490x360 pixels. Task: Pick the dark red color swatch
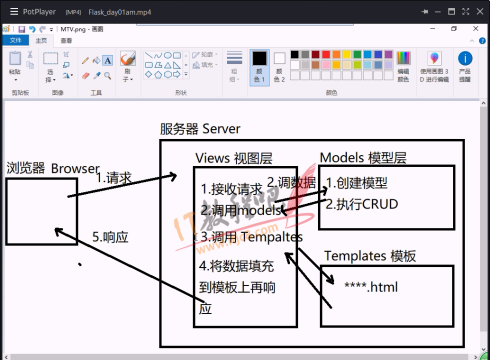click(316, 54)
